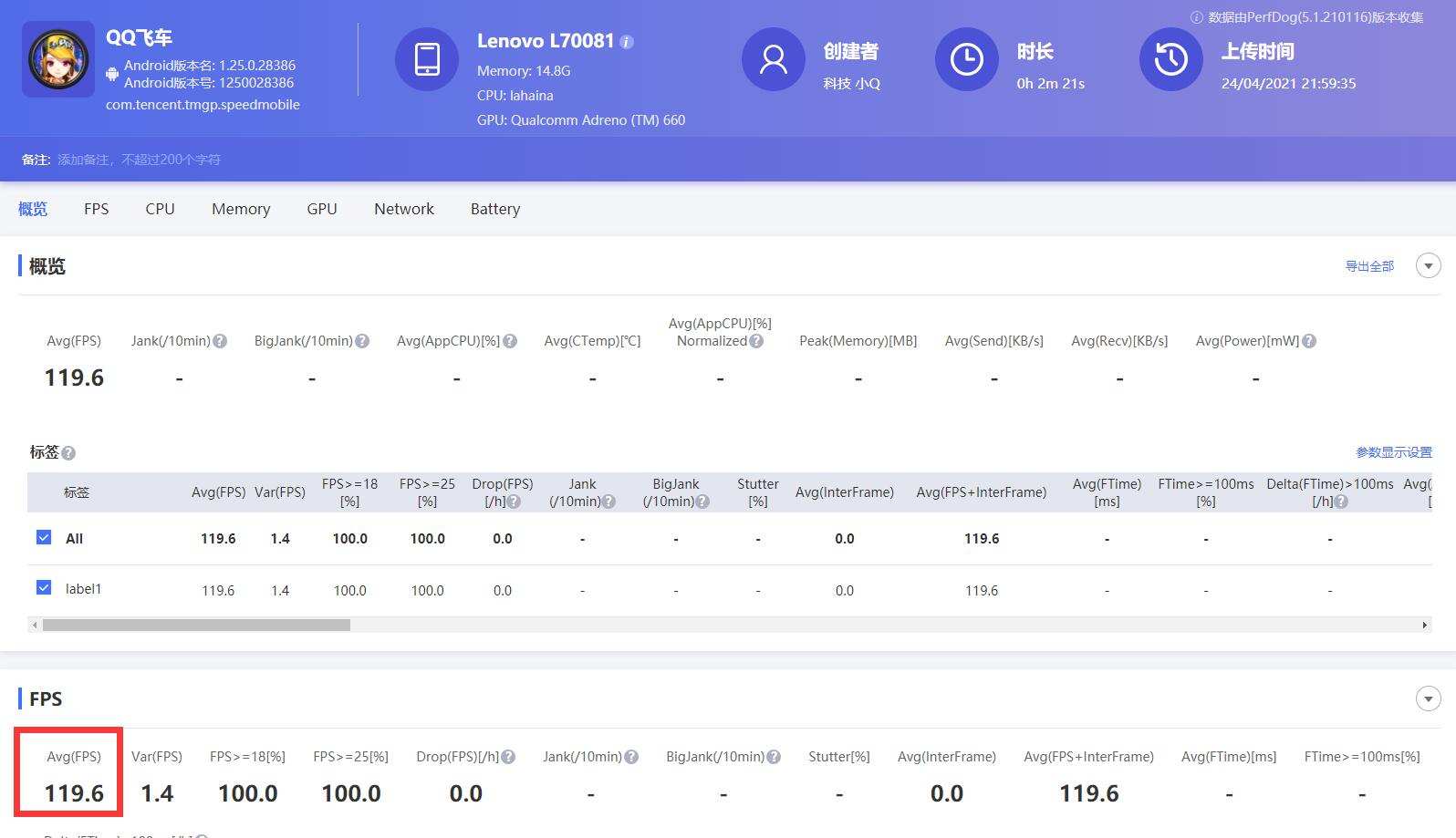
Task: Click help icon next to Jank(/10min) in overview
Action: pos(220,341)
